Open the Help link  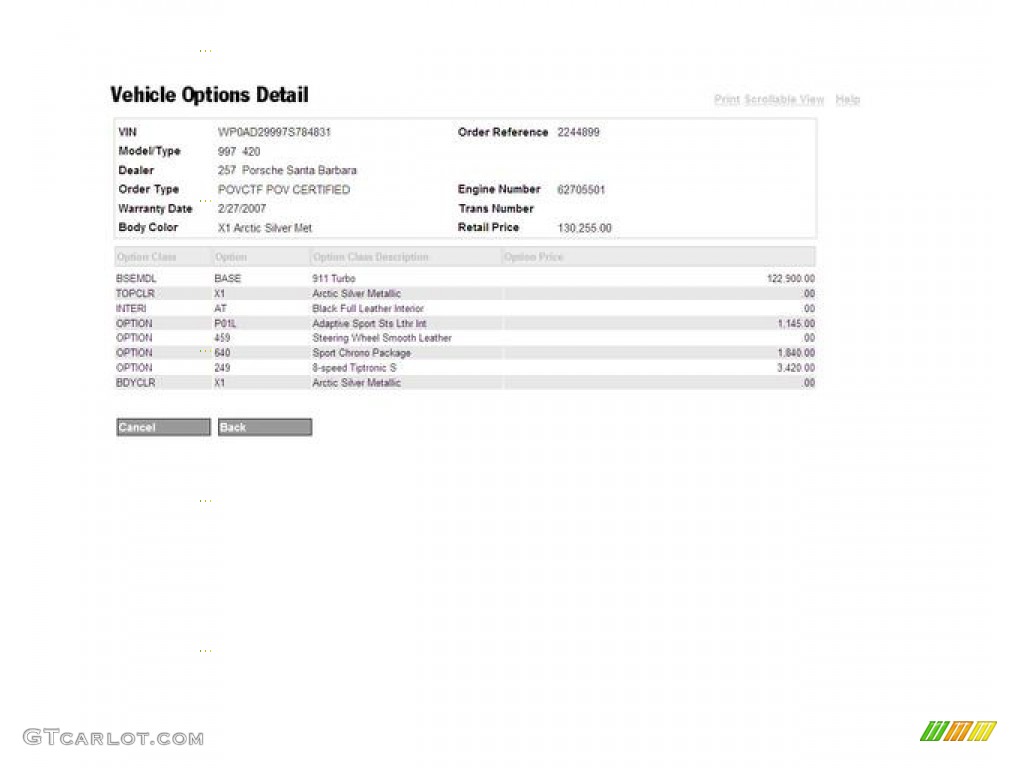pos(848,99)
